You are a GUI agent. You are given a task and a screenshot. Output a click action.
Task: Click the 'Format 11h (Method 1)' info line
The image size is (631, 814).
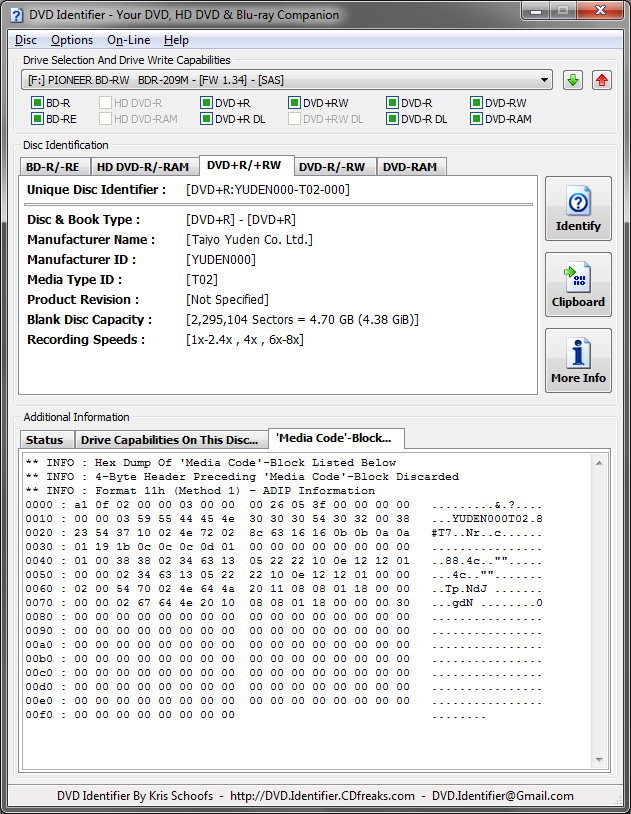coord(200,491)
